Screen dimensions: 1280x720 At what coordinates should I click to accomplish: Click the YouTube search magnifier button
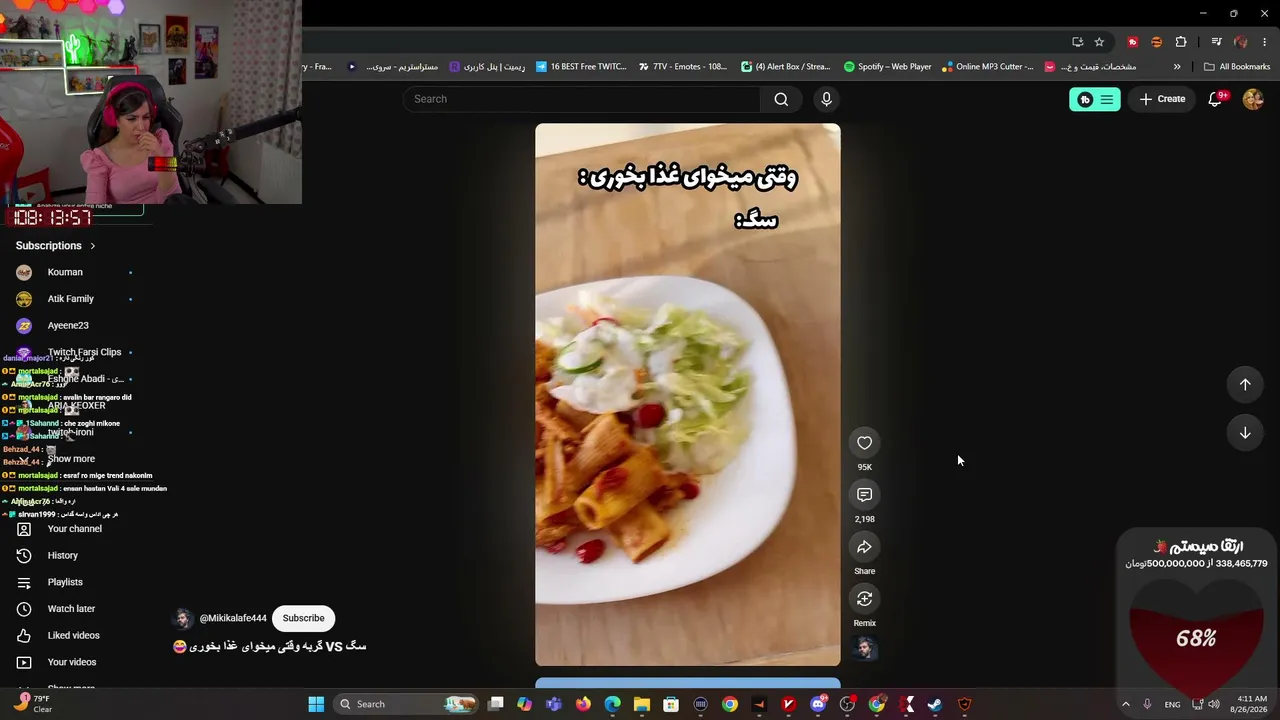click(x=781, y=99)
